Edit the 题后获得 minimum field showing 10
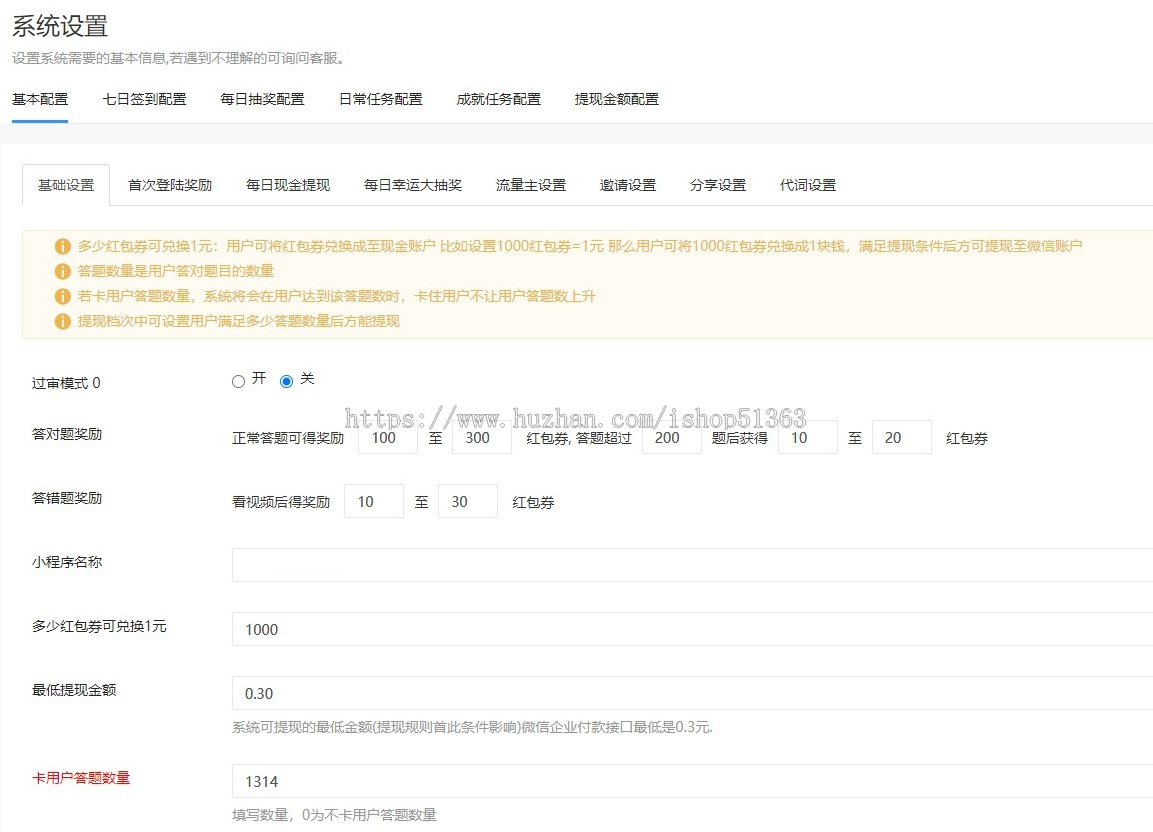The width and height of the screenshot is (1153, 832). coord(807,438)
